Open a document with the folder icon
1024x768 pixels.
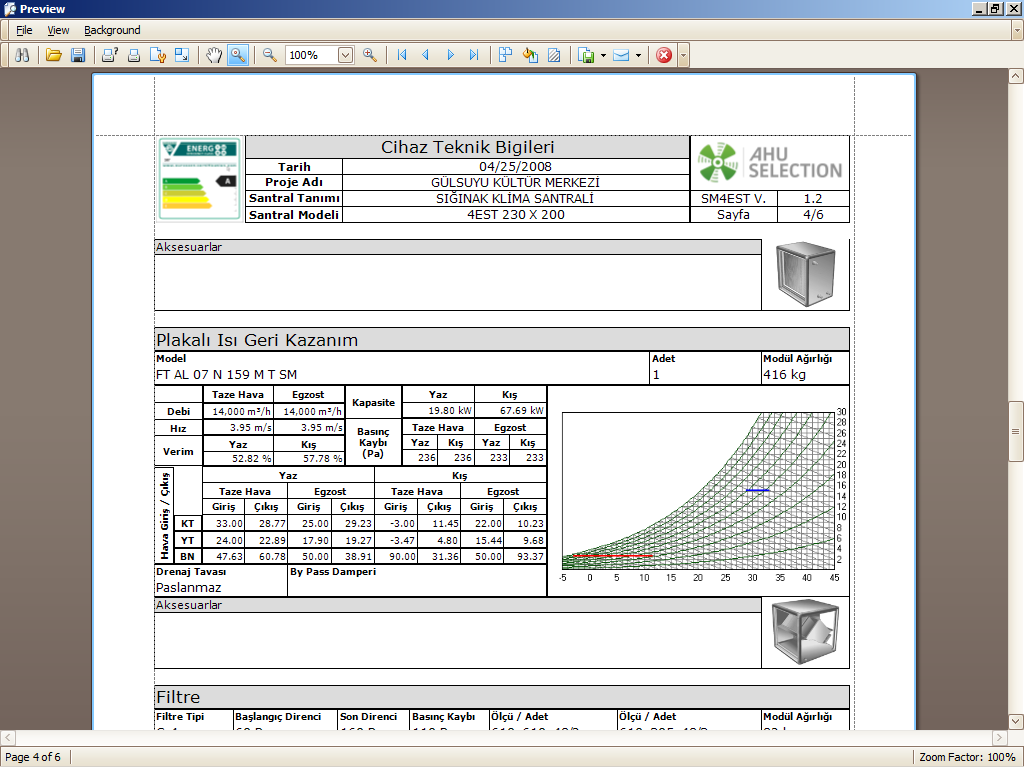coord(54,55)
